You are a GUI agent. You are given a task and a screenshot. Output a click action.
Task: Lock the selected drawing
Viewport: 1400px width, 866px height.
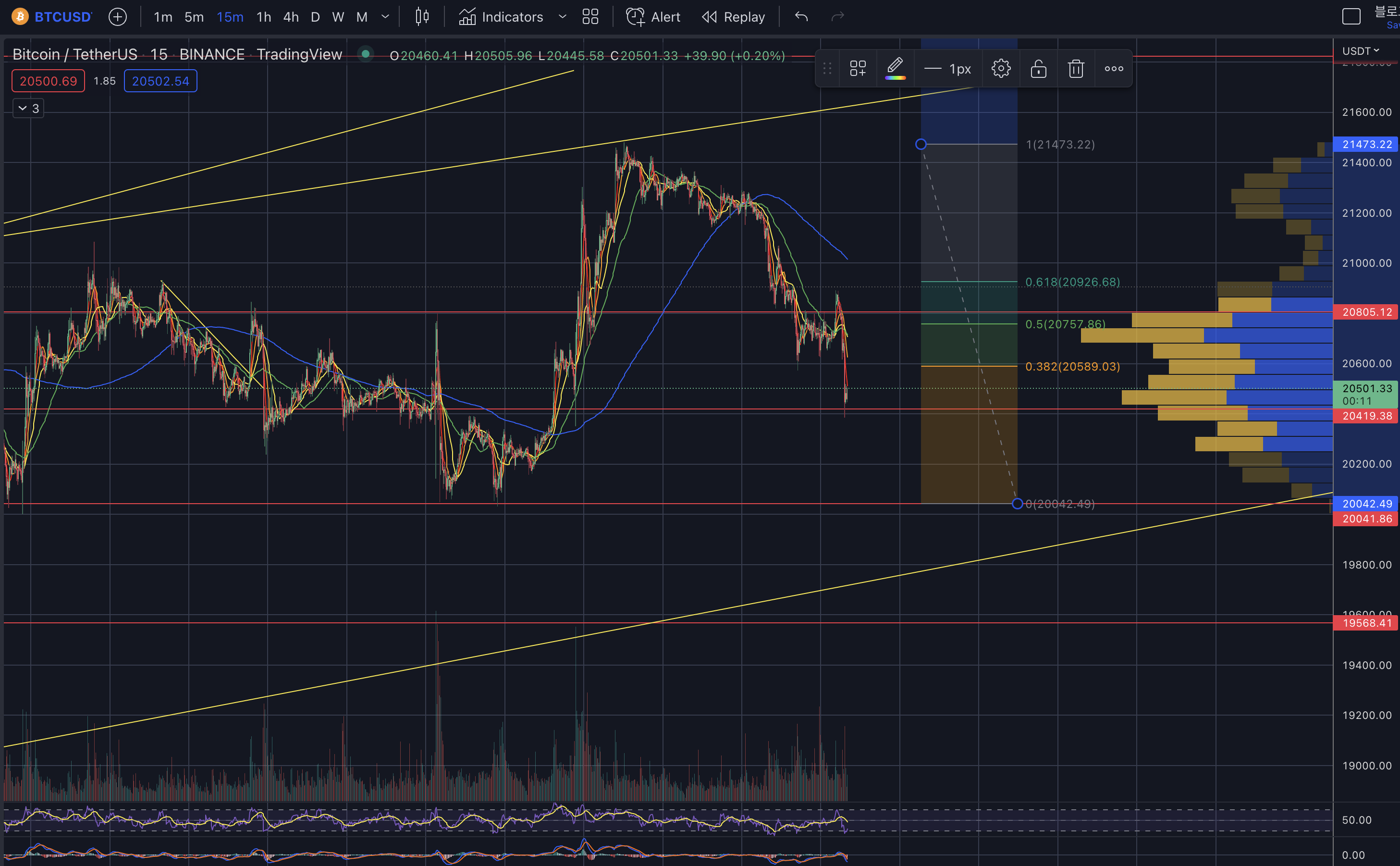(x=1039, y=69)
